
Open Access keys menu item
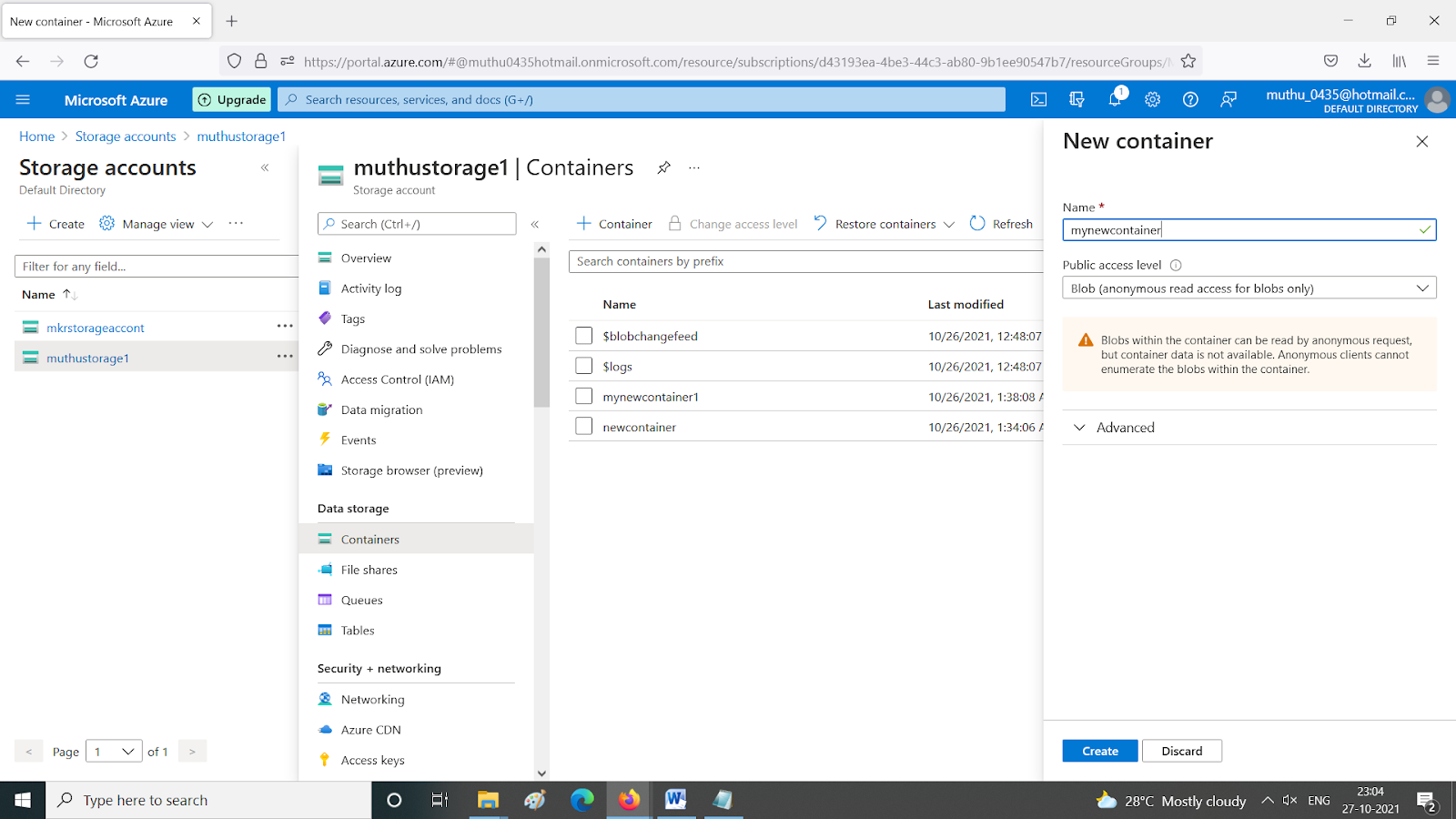pyautogui.click(x=372, y=761)
